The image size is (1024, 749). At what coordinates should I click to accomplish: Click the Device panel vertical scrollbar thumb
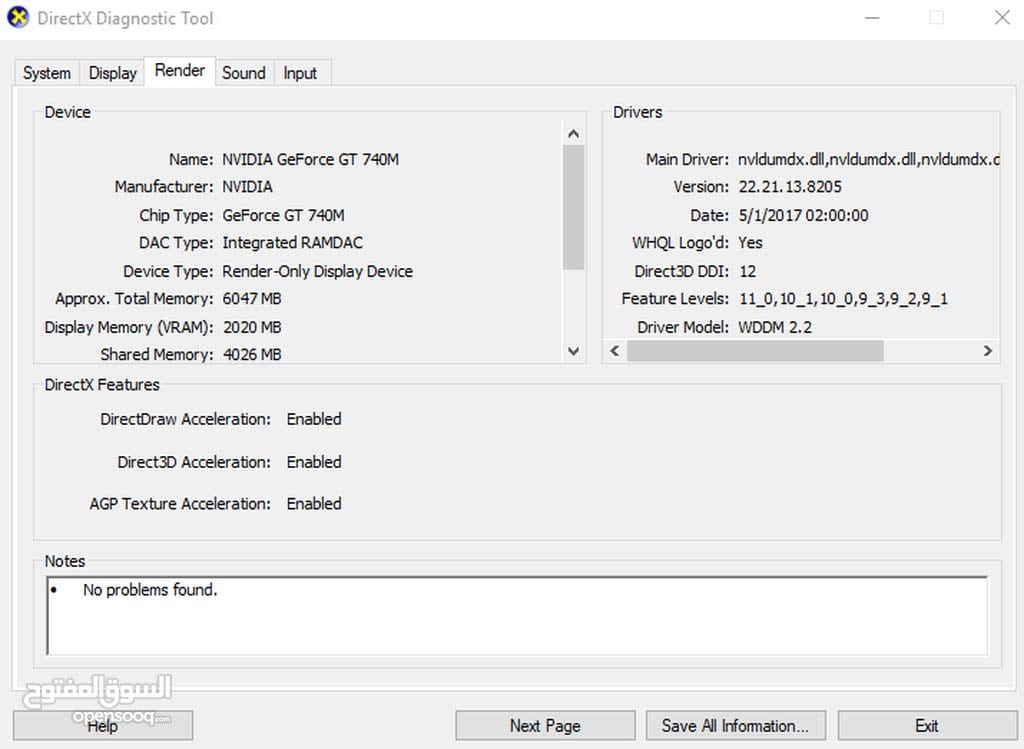573,207
